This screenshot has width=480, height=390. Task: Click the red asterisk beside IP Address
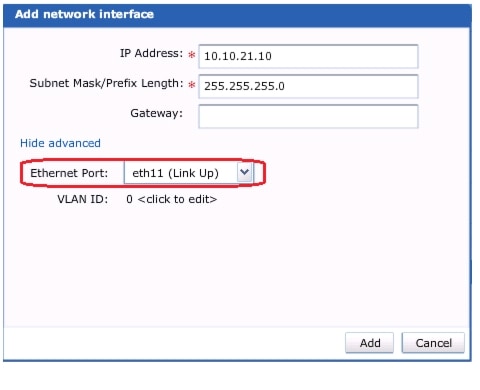[191, 54]
